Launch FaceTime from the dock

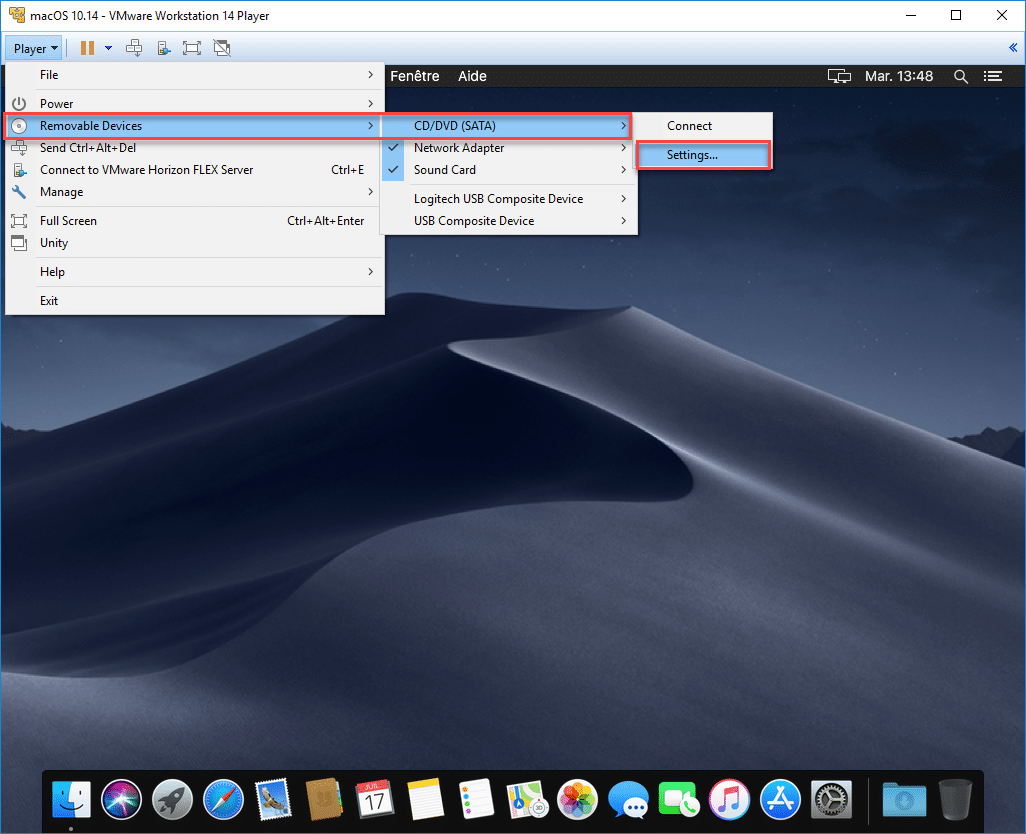679,799
